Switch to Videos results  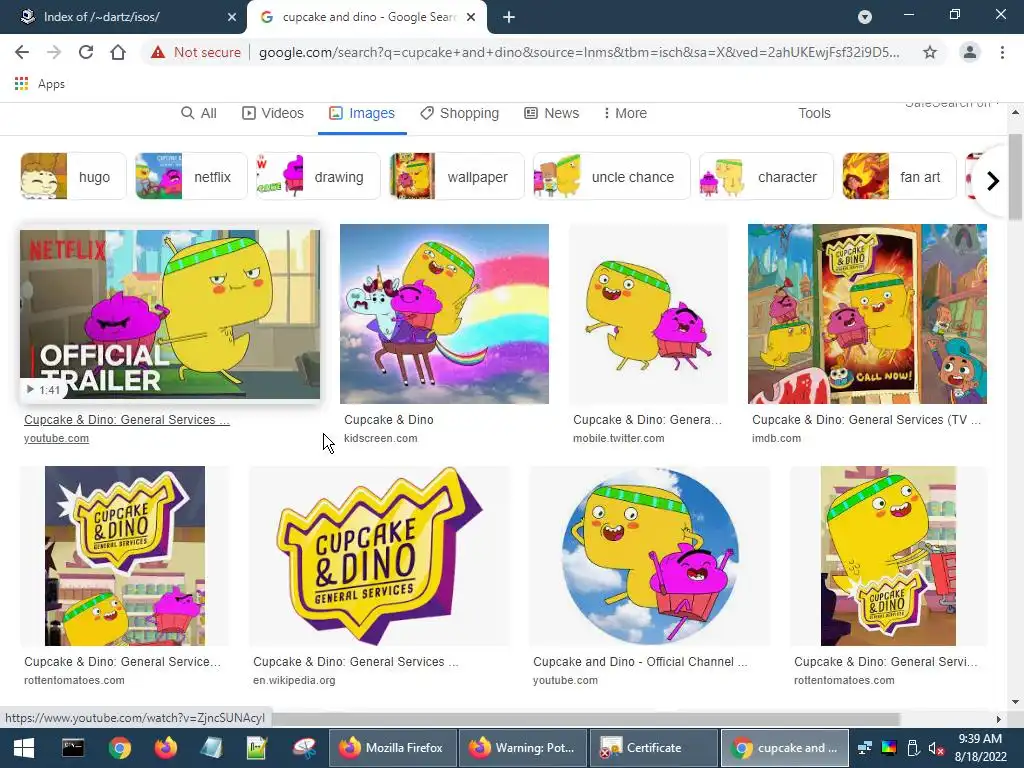tap(272, 113)
